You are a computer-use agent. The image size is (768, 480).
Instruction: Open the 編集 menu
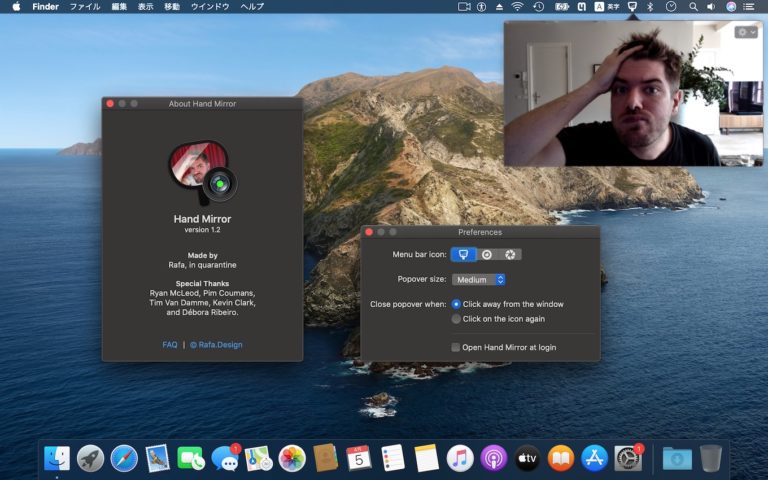(x=119, y=6)
